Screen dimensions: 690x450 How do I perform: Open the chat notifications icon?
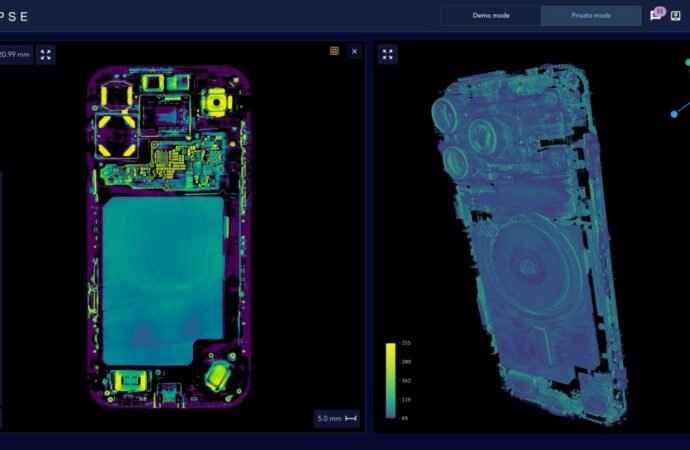coord(656,15)
